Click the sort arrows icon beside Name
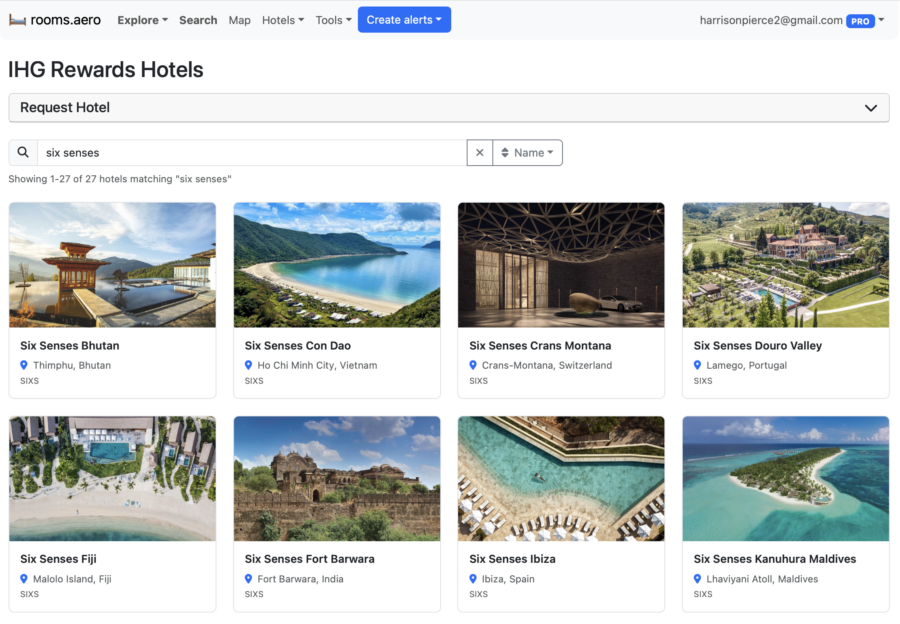The height and width of the screenshot is (624, 900). [505, 153]
